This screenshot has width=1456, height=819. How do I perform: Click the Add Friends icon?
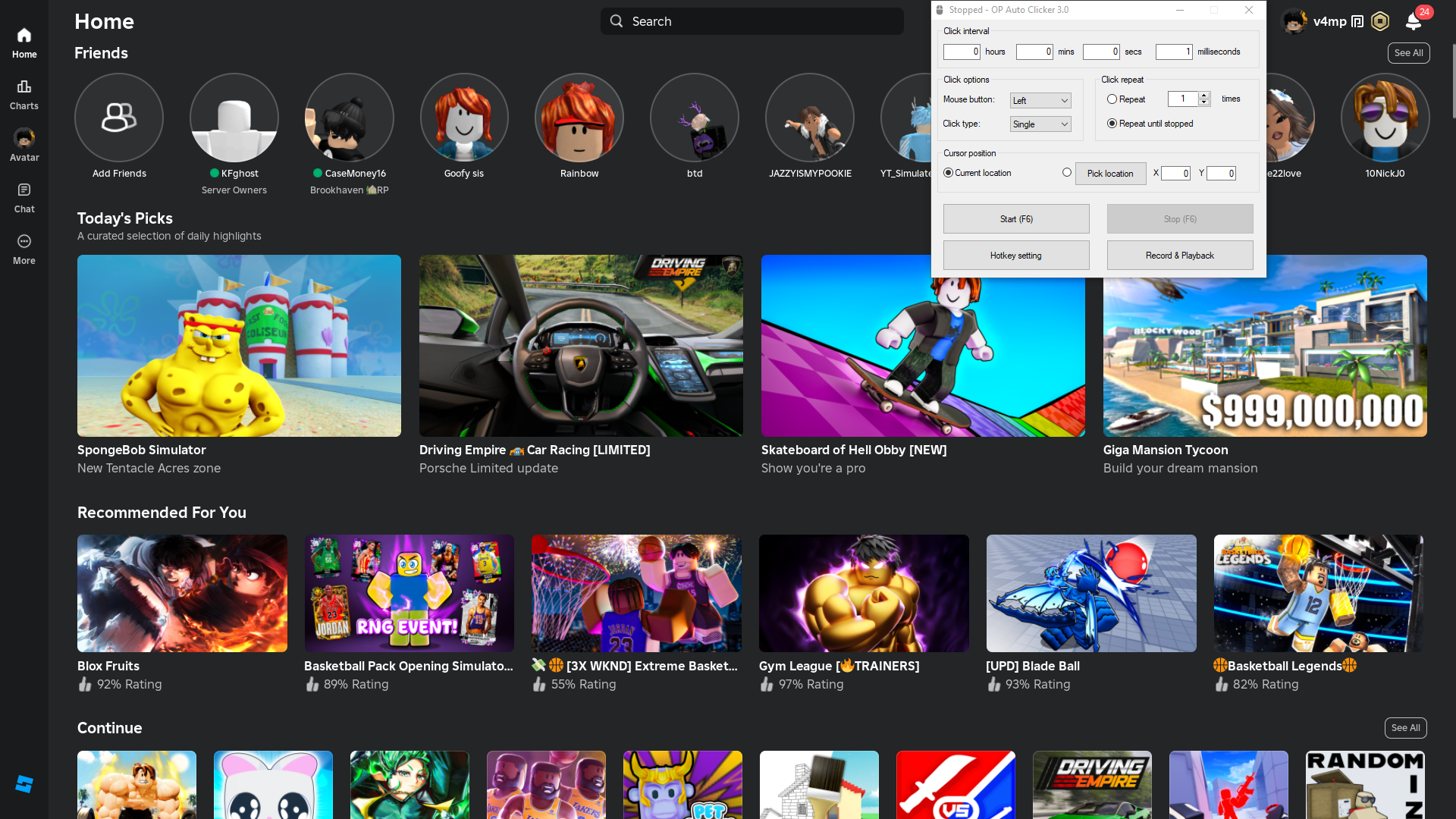(x=119, y=118)
